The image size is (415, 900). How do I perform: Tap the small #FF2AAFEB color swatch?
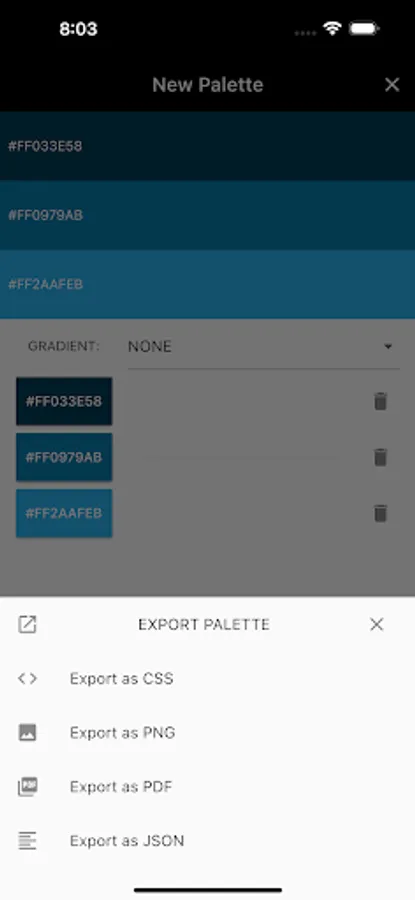point(64,513)
